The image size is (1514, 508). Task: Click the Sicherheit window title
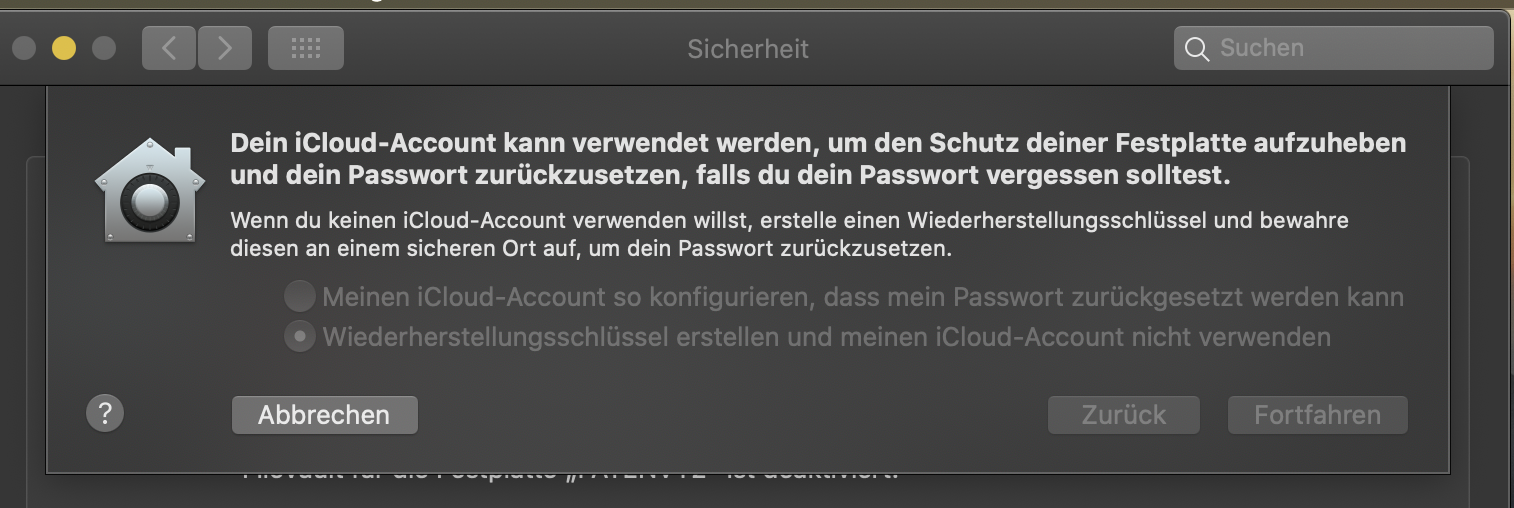tap(748, 49)
